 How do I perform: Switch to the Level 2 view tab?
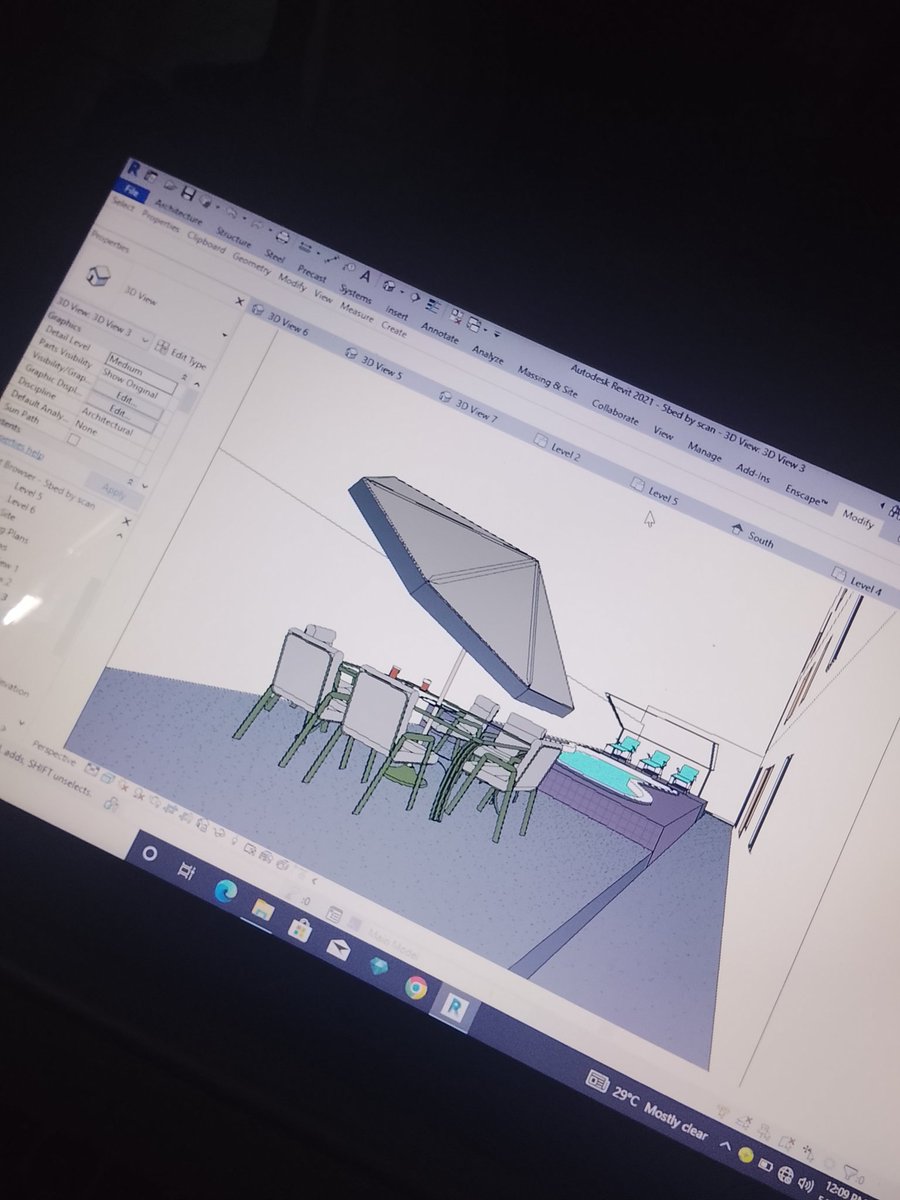pos(558,448)
